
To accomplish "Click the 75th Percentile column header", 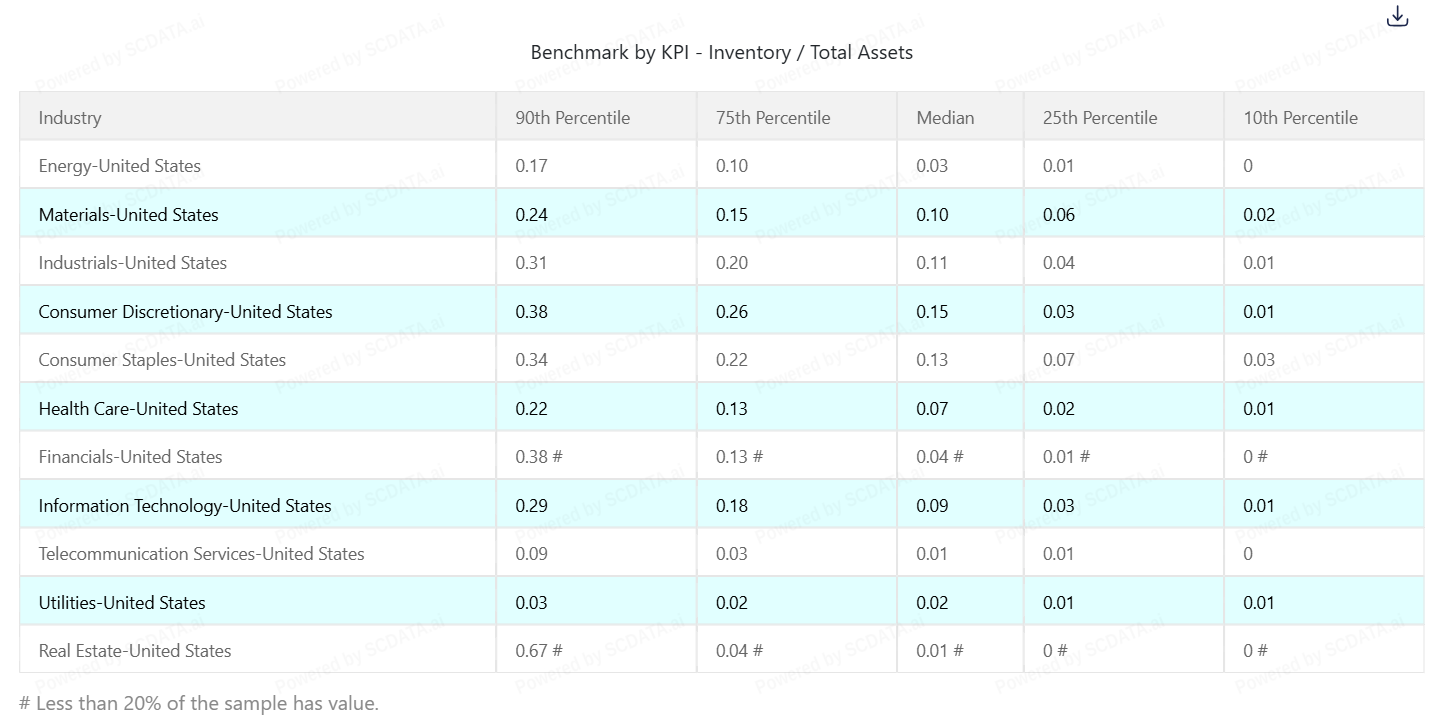I will tap(772, 118).
